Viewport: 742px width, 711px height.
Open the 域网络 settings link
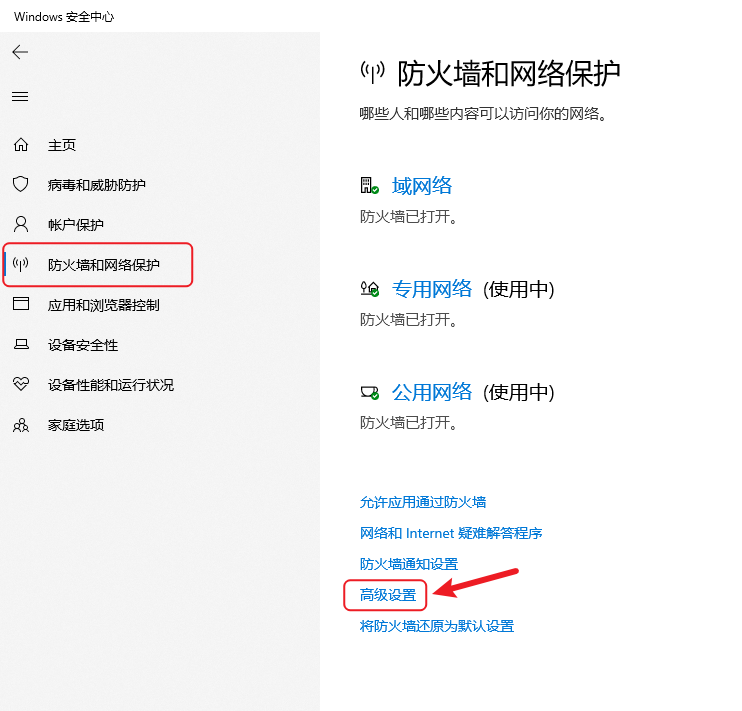pos(422,186)
